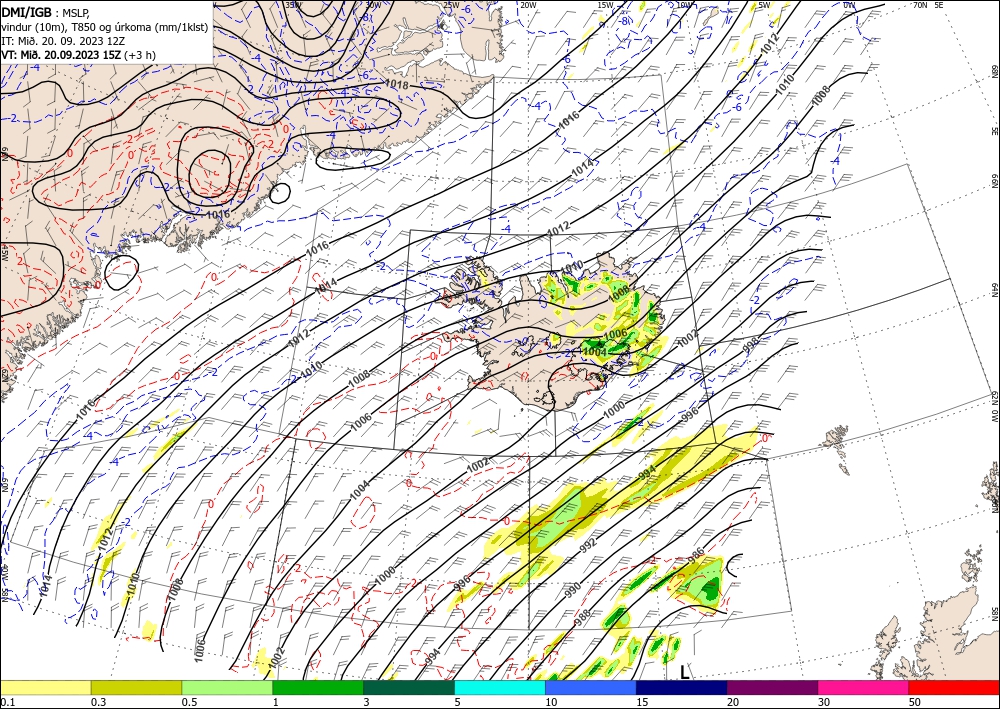Viewport: 1000px width, 709px height.
Task: Click the cyan 5 mm legend swatch
Action: coord(500,688)
